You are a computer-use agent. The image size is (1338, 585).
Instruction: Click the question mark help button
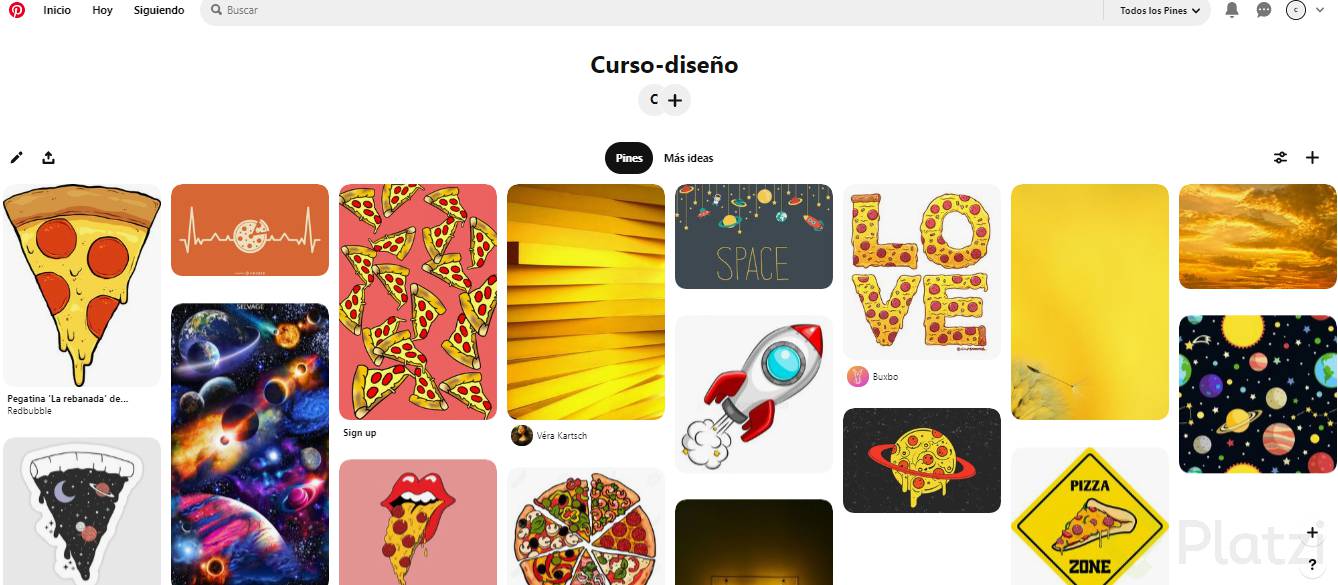pos(1313,565)
